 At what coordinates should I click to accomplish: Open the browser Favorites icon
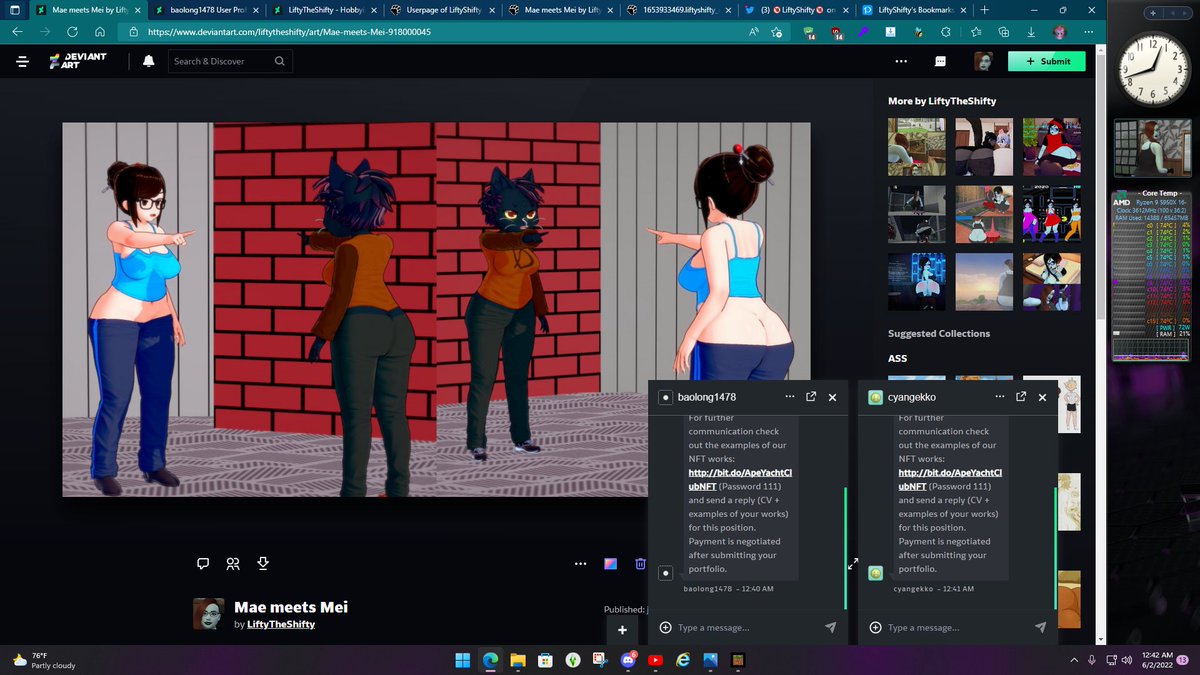coord(975,31)
